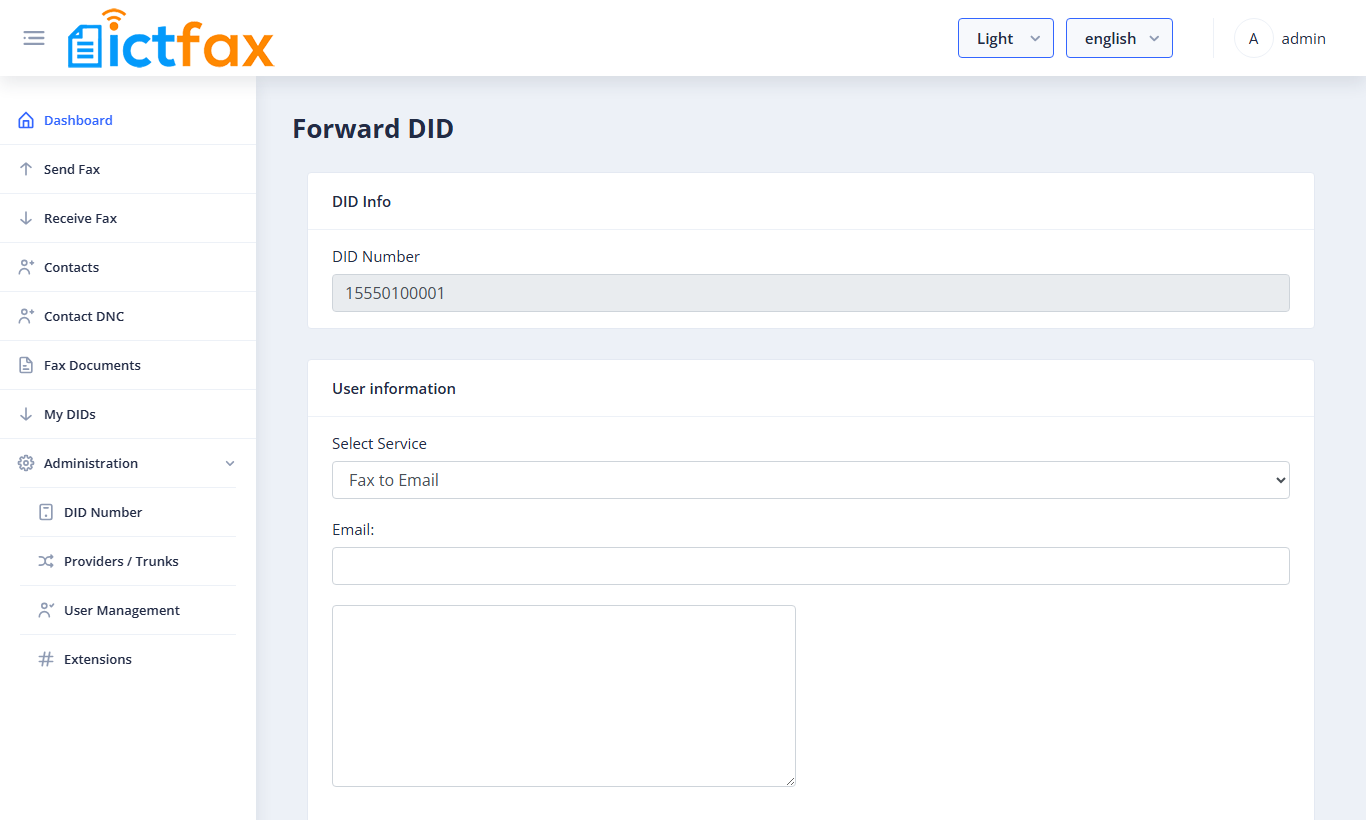This screenshot has width=1366, height=820.
Task: Open the Send Fax page
Action: click(x=72, y=169)
